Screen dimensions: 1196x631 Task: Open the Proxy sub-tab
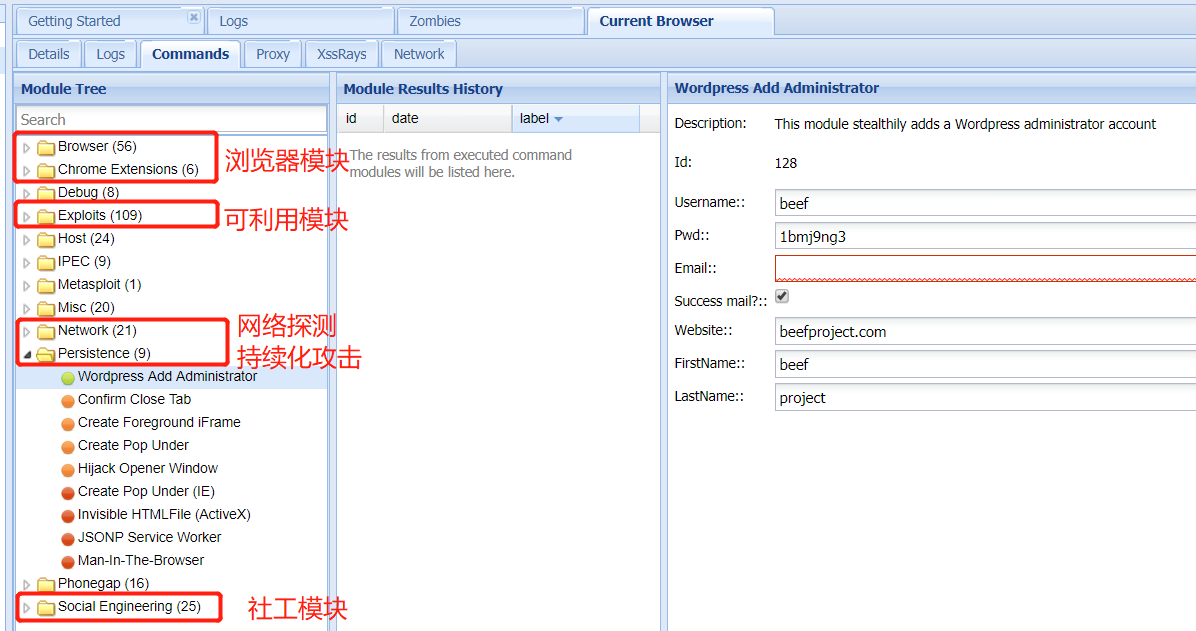273,54
